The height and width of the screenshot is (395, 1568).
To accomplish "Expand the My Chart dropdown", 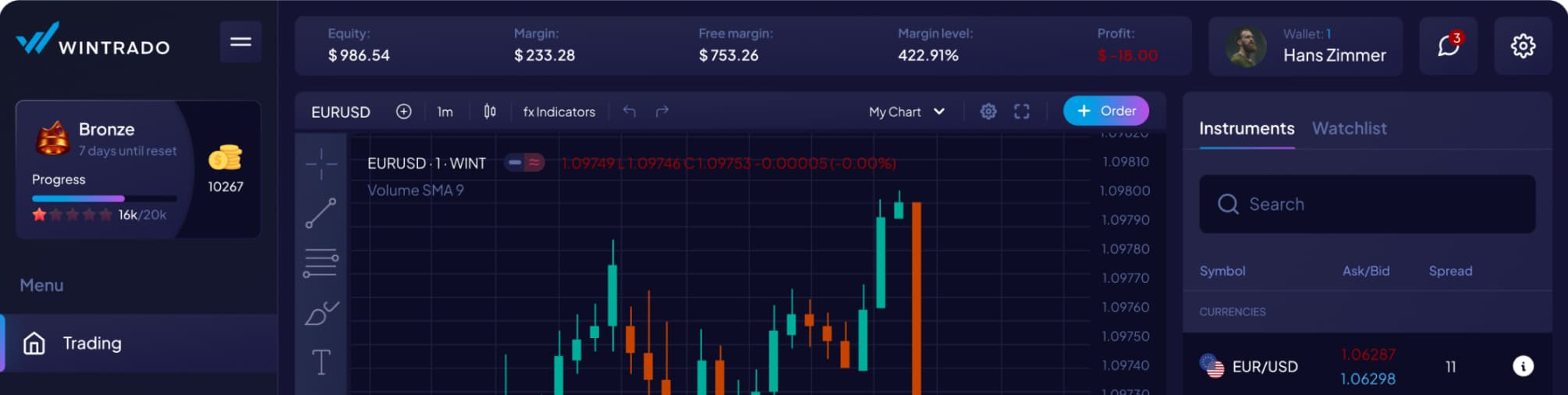I will coord(906,112).
